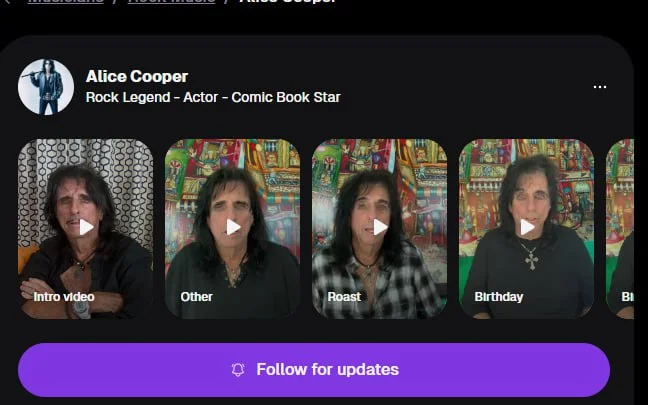Click the bell icon in the follow button
This screenshot has width=648, height=405.
pyautogui.click(x=238, y=370)
